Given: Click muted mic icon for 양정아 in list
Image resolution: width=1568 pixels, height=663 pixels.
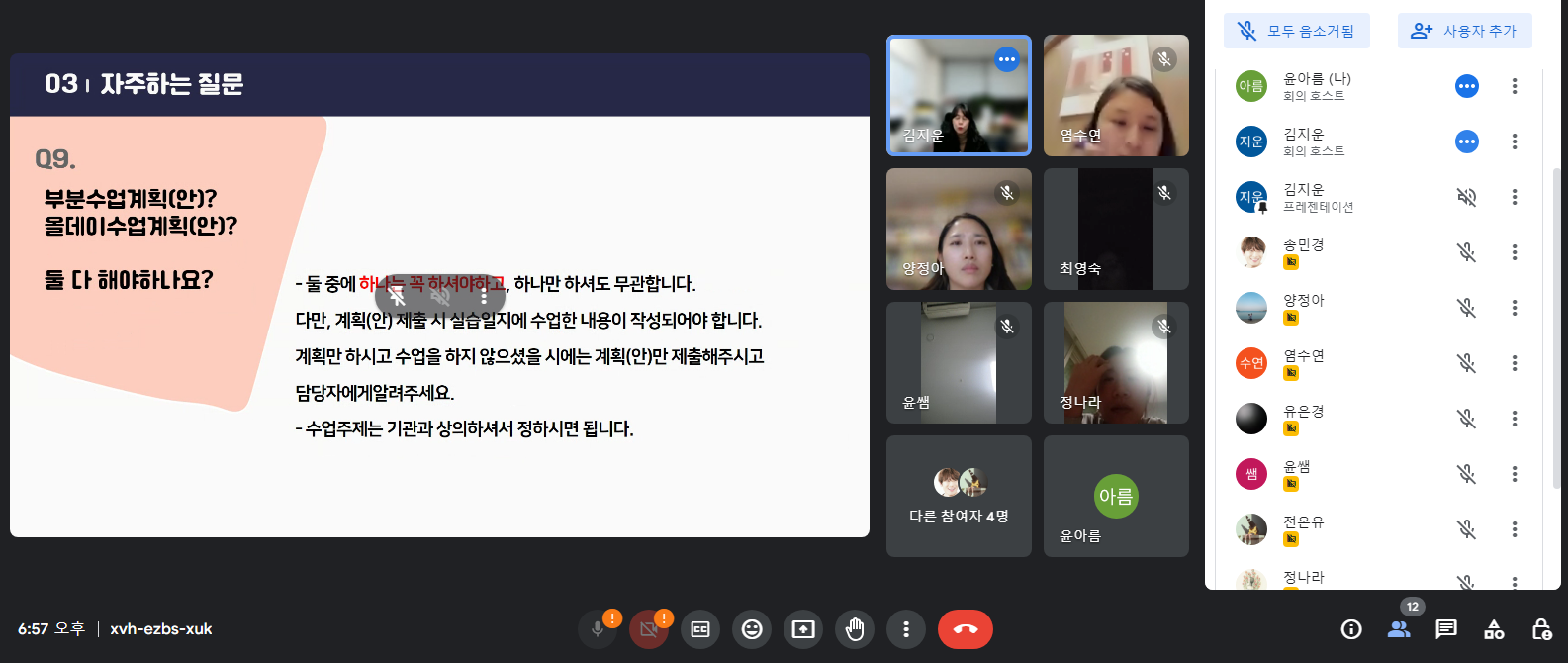Looking at the screenshot, I should pos(1467,308).
